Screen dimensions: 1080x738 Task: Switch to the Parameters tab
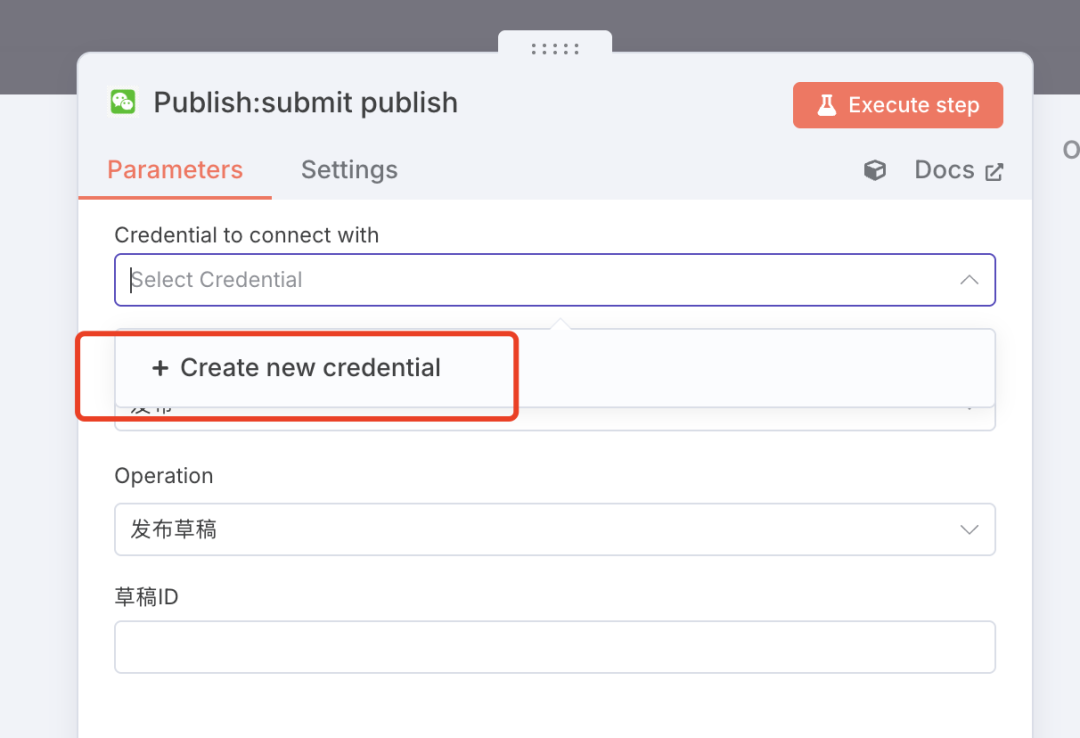(175, 170)
